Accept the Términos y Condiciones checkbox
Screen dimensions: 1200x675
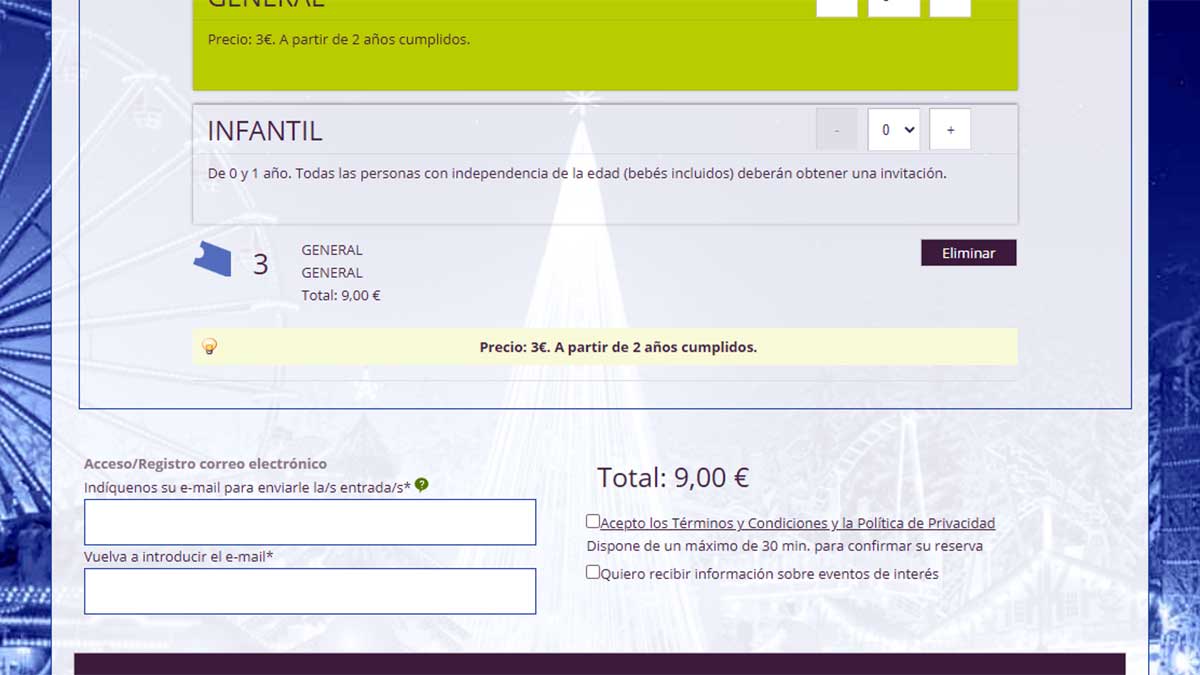(593, 521)
